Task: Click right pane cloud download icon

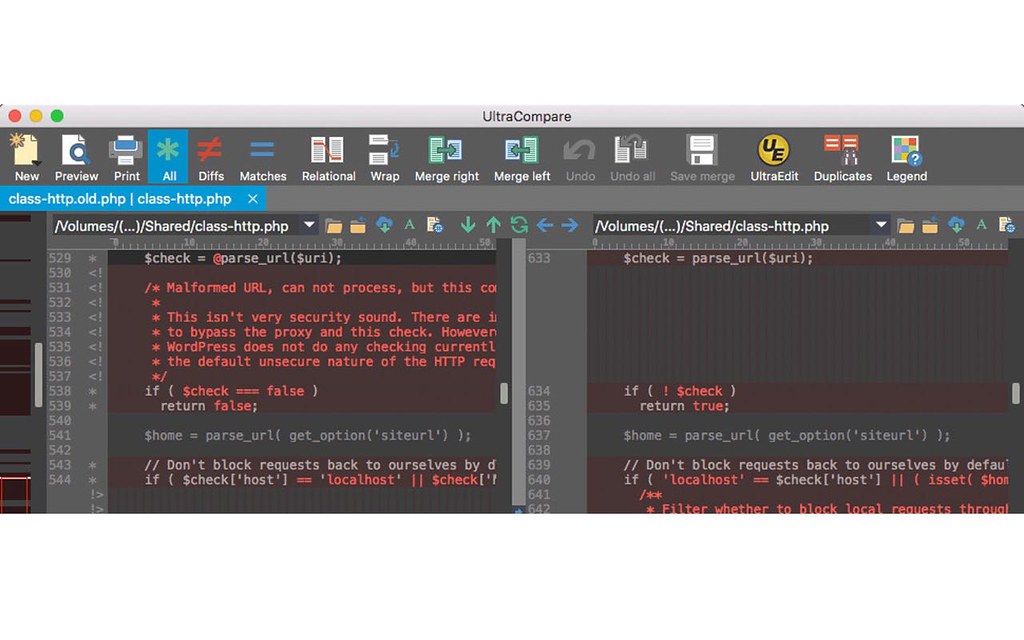Action: [956, 226]
